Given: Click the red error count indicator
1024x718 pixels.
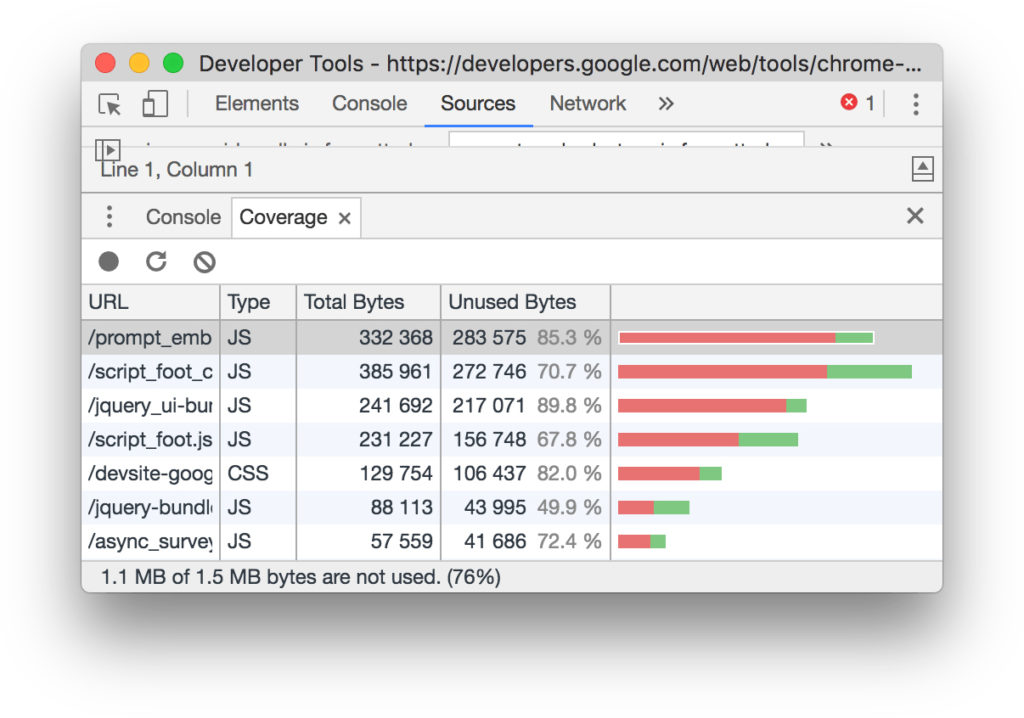Looking at the screenshot, I should (x=857, y=103).
